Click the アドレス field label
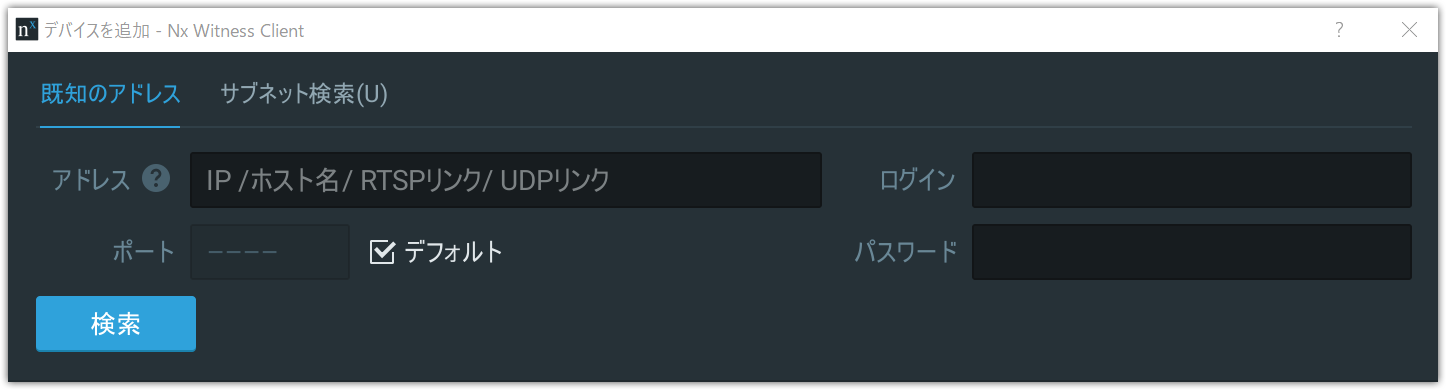 [91, 180]
